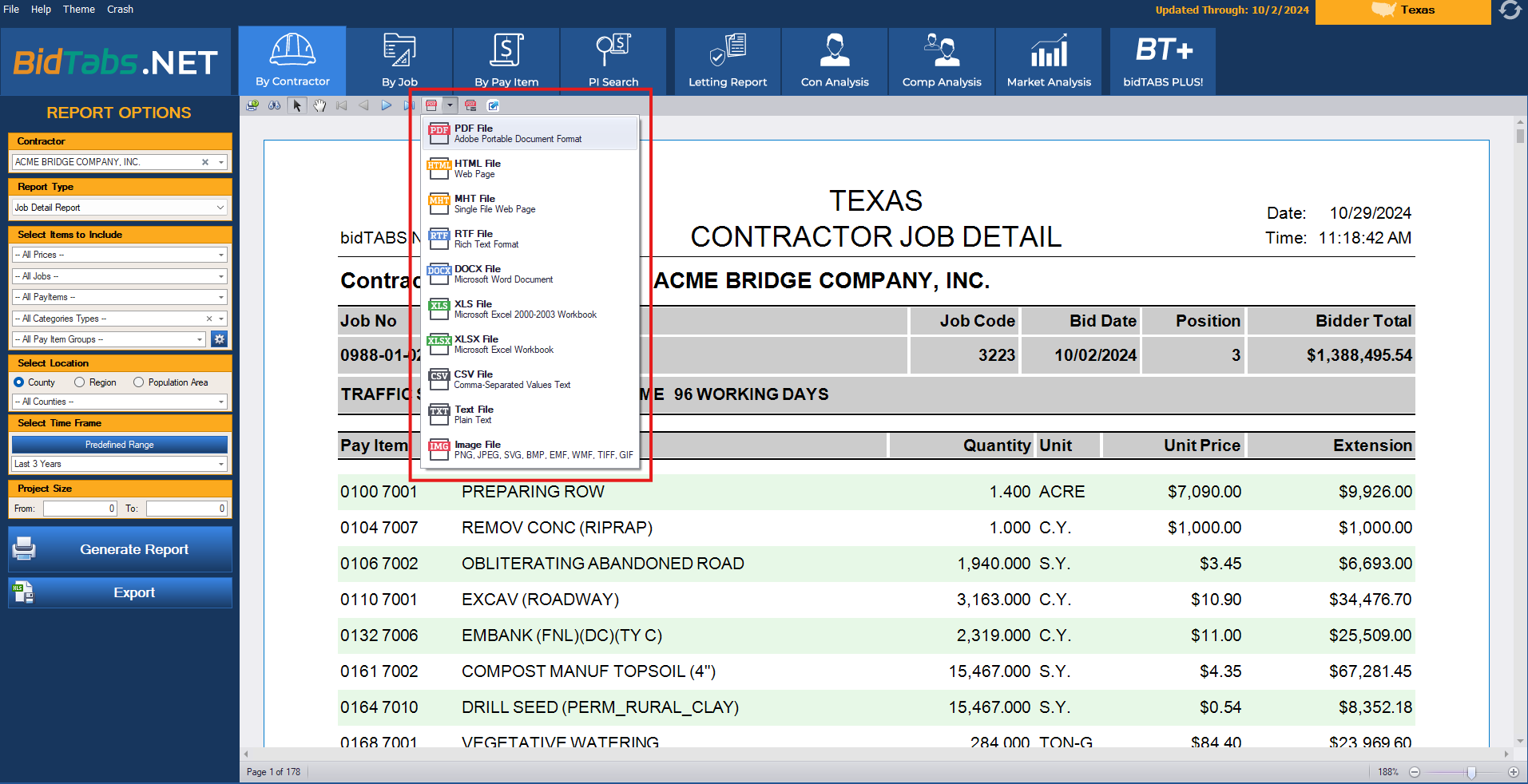Export report as PDF File
Screen dimensions: 1528x784
click(530, 133)
